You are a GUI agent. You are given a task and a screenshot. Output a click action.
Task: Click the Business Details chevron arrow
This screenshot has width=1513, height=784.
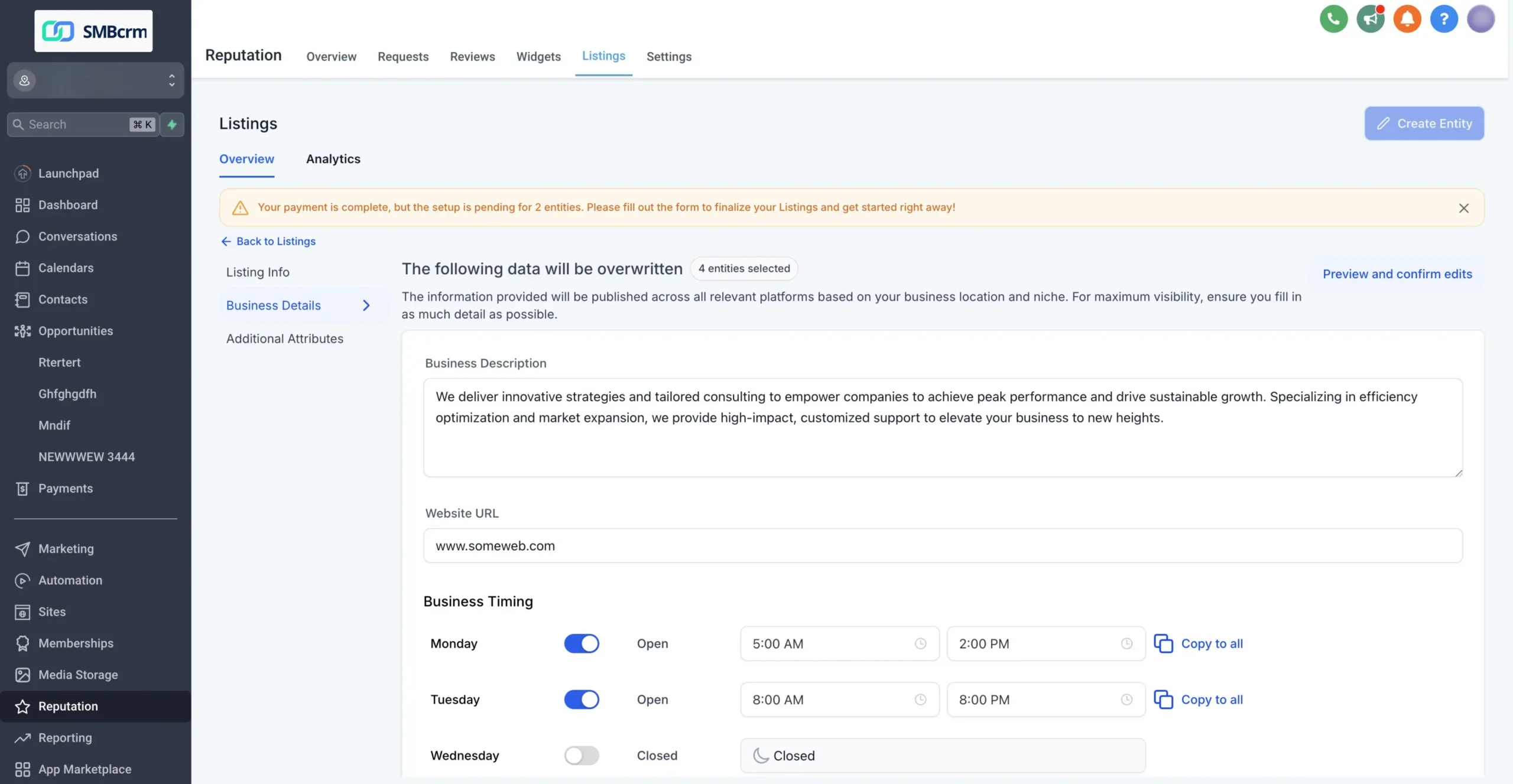pyautogui.click(x=366, y=305)
